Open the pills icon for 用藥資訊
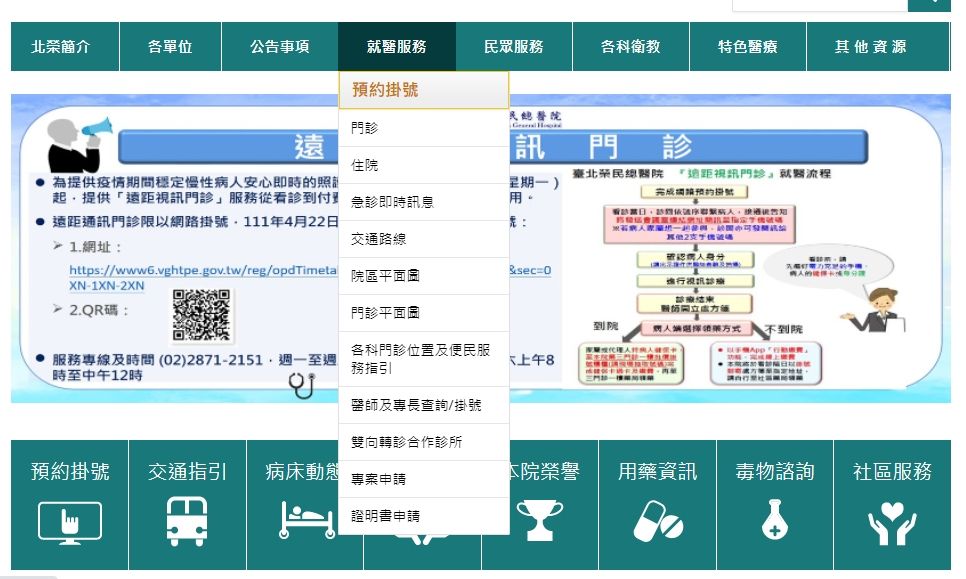The width and height of the screenshot is (966, 579). tap(657, 520)
